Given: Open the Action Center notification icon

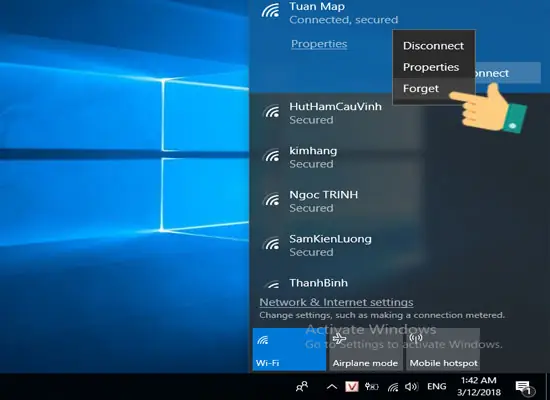Looking at the screenshot, I should point(524,387).
